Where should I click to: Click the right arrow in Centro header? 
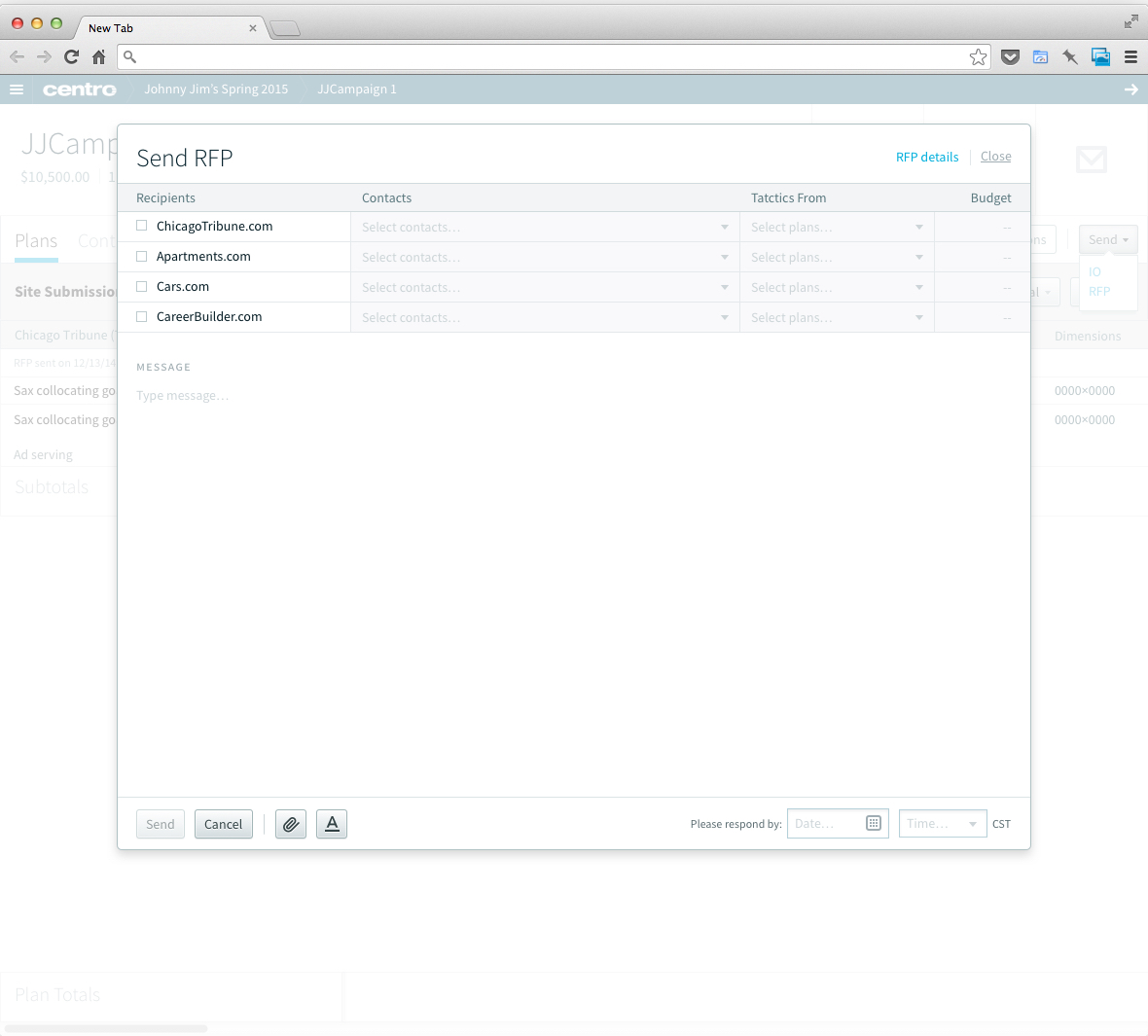1131,89
